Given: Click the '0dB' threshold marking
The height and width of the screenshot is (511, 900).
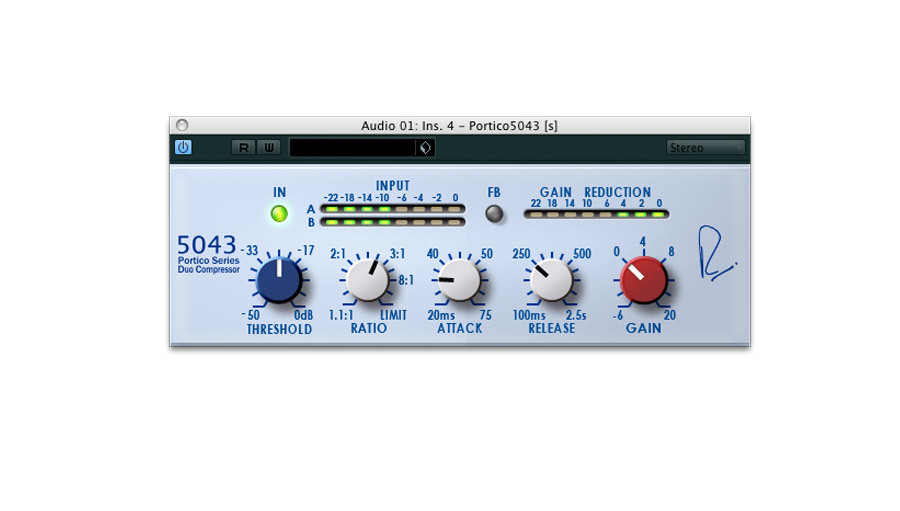Looking at the screenshot, I should [304, 315].
